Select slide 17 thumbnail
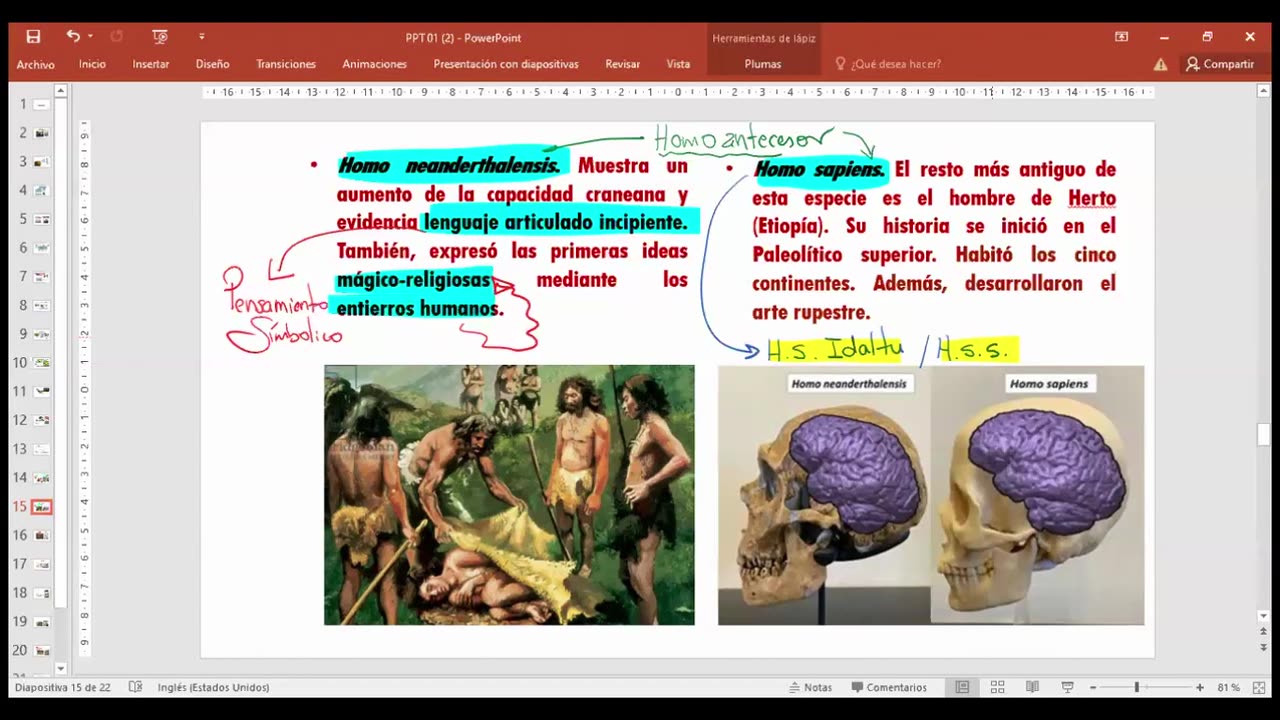 click(41, 564)
